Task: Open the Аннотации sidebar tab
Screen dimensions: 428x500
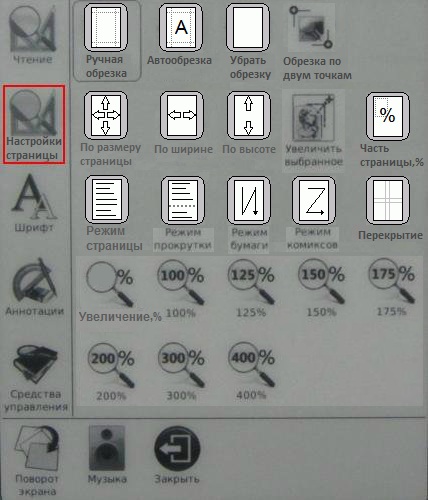Action: click(34, 287)
